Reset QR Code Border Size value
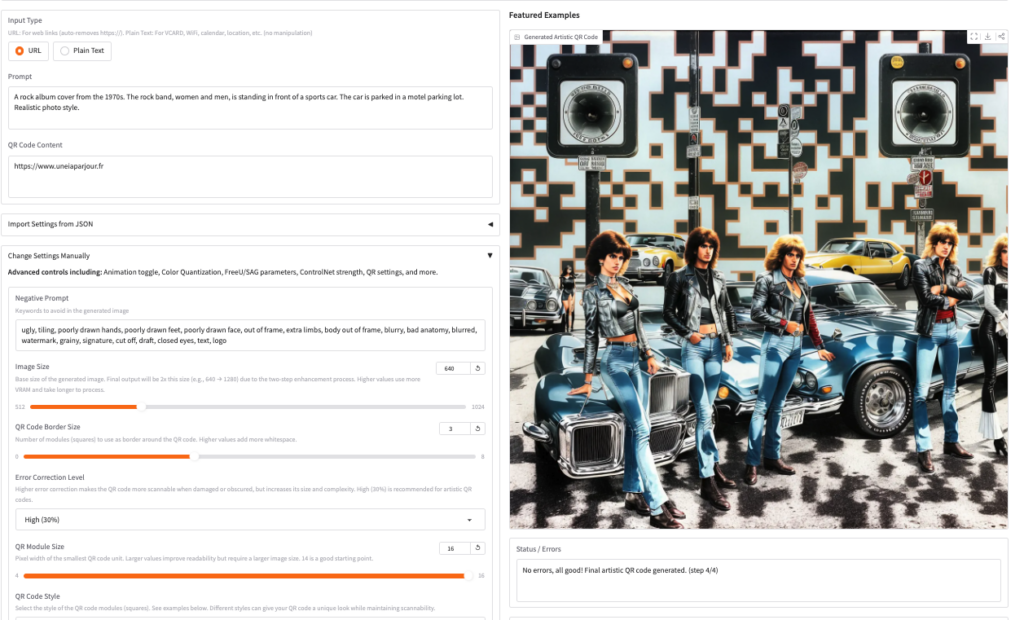Image resolution: width=1024 pixels, height=620 pixels. tap(478, 429)
